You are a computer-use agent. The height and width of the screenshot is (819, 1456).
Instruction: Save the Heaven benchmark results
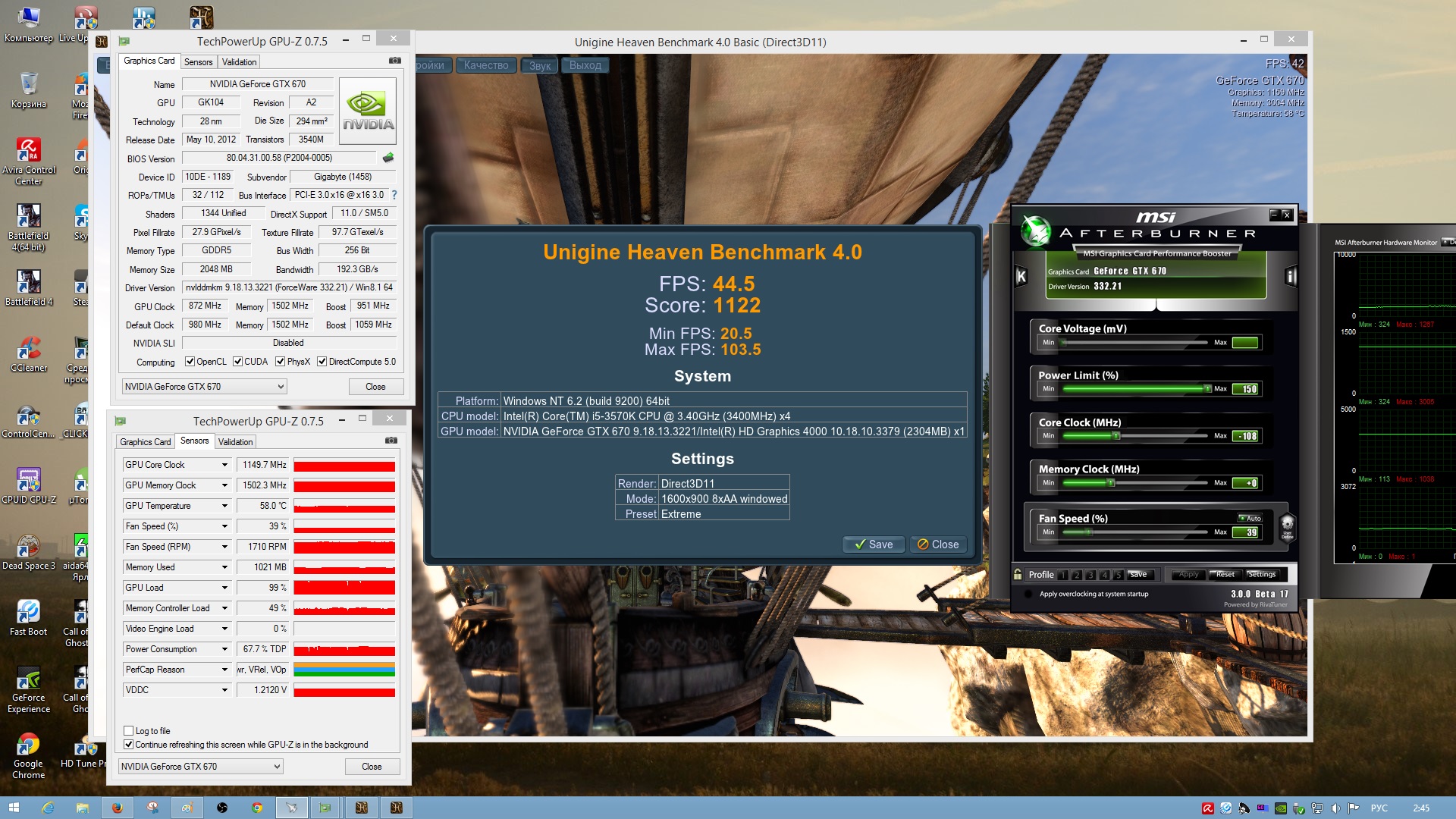[874, 544]
